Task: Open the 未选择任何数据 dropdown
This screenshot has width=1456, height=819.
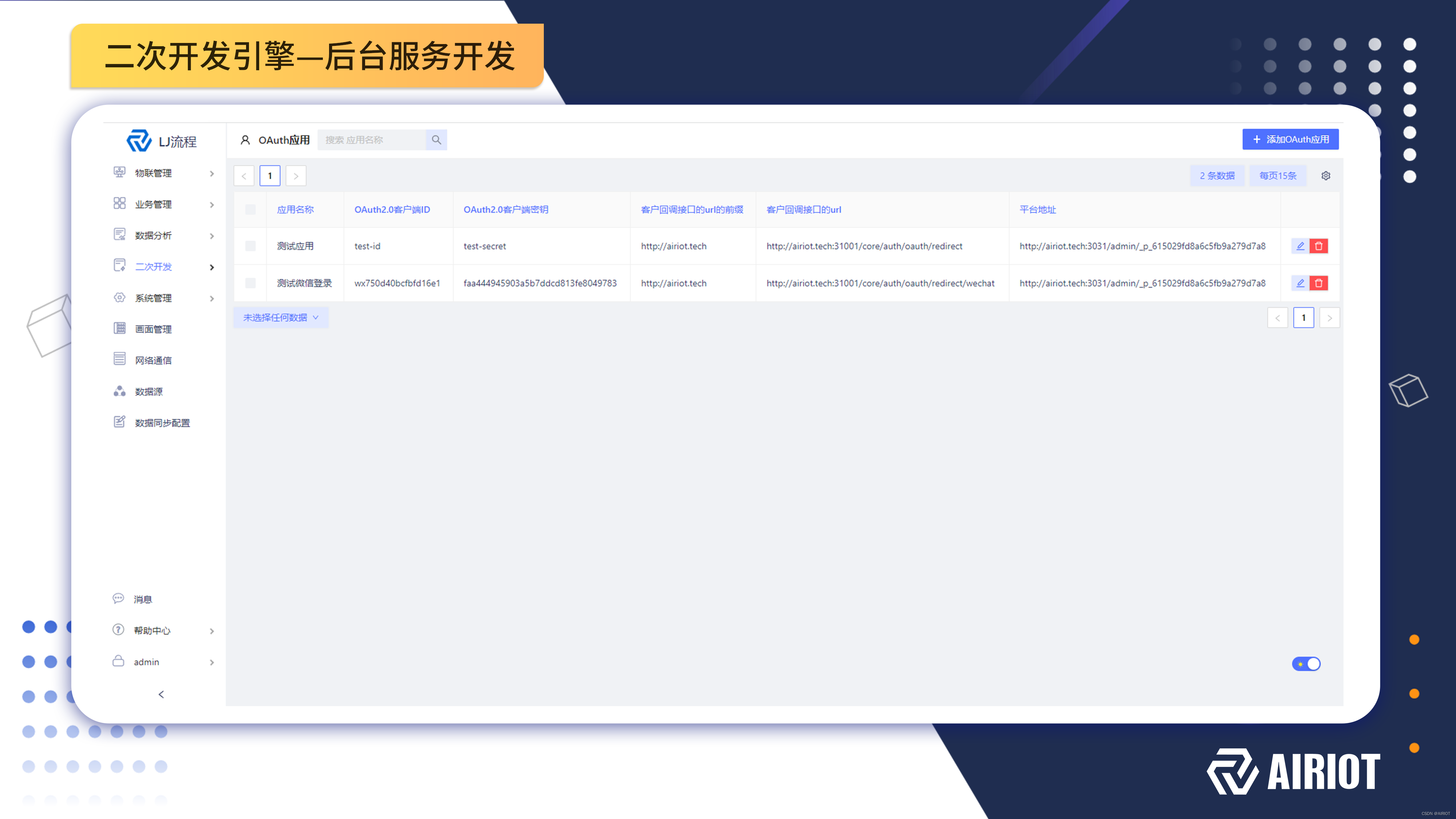Action: click(280, 318)
